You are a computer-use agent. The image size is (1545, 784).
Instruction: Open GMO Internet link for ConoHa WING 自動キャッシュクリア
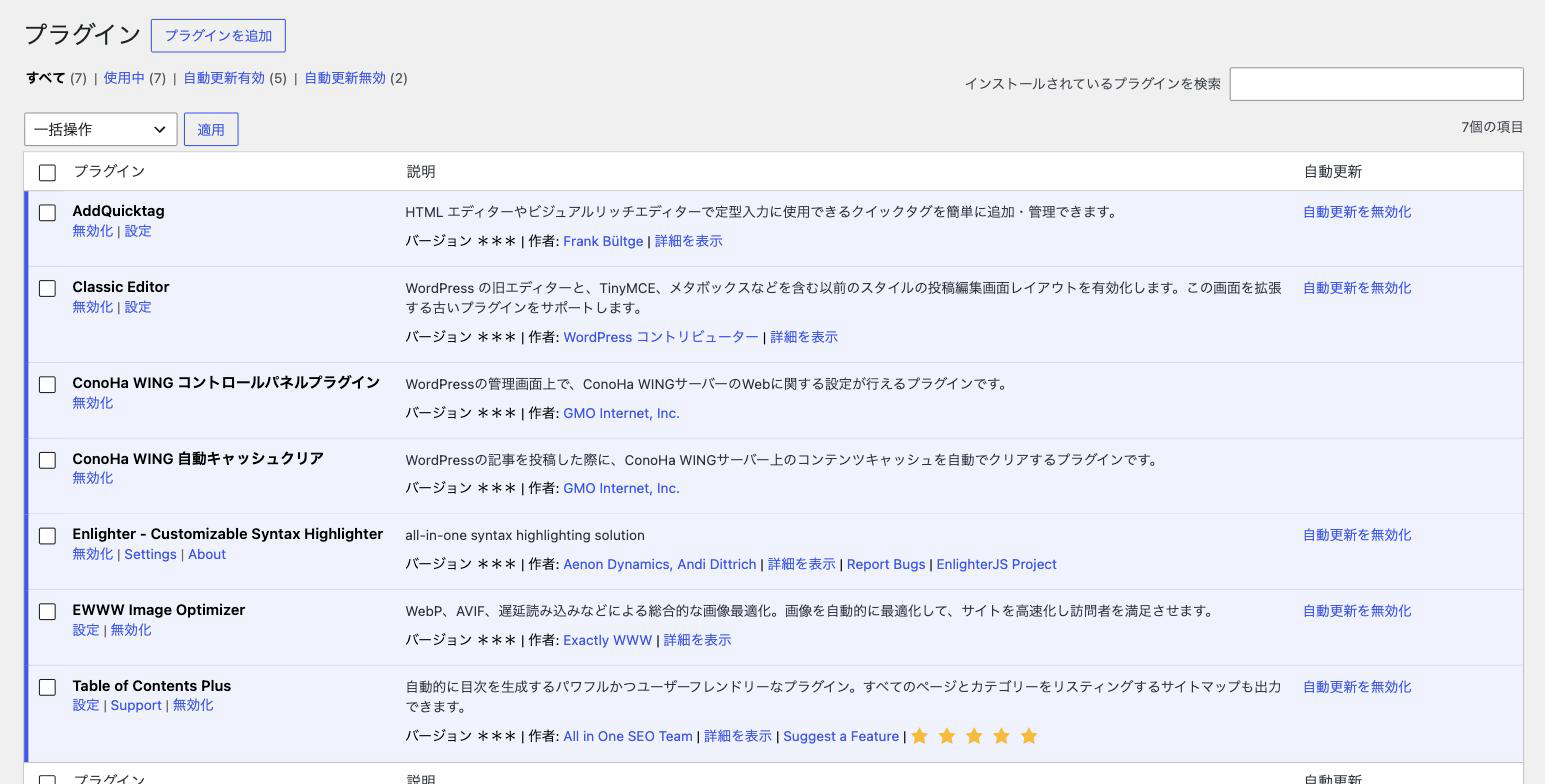(x=621, y=488)
